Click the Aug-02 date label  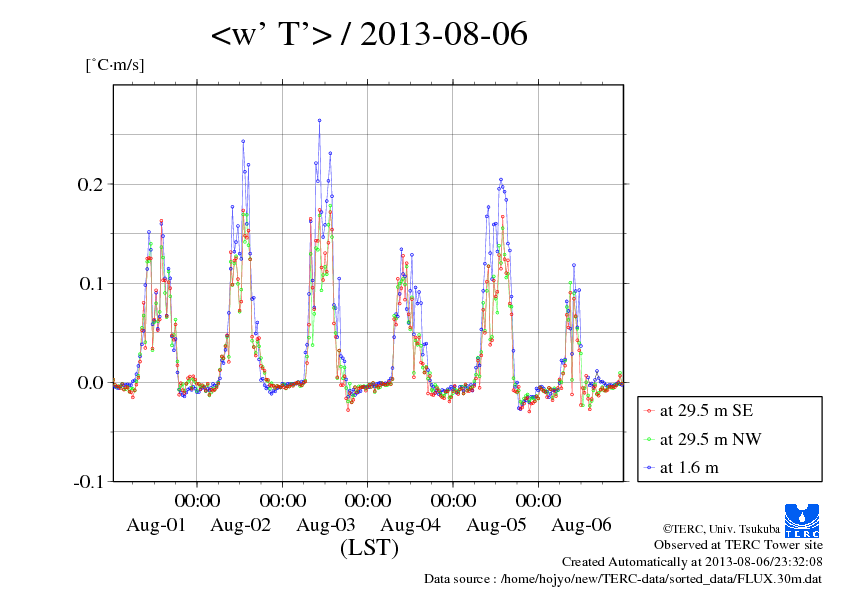pos(241,525)
